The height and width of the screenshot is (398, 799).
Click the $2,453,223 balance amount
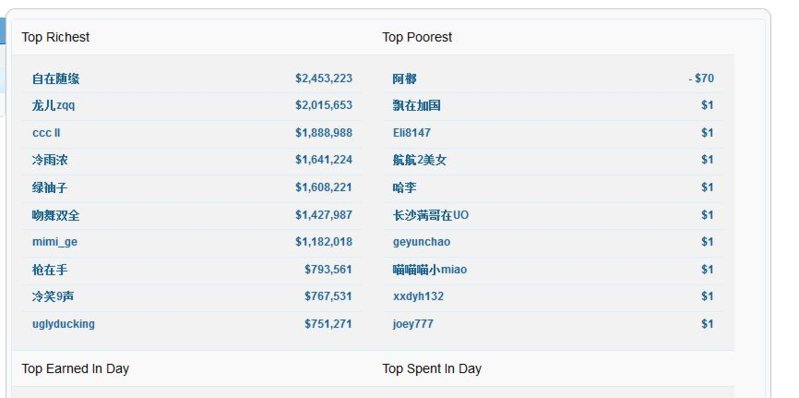pyautogui.click(x=324, y=78)
